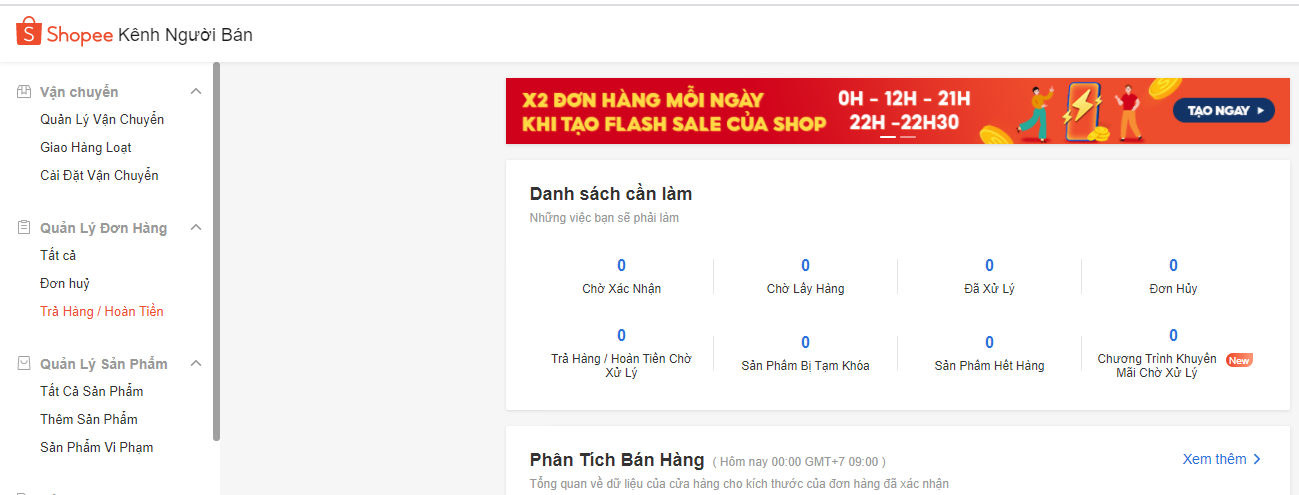Collapse the Vận chuyển section
1299x495 pixels.
[196, 92]
